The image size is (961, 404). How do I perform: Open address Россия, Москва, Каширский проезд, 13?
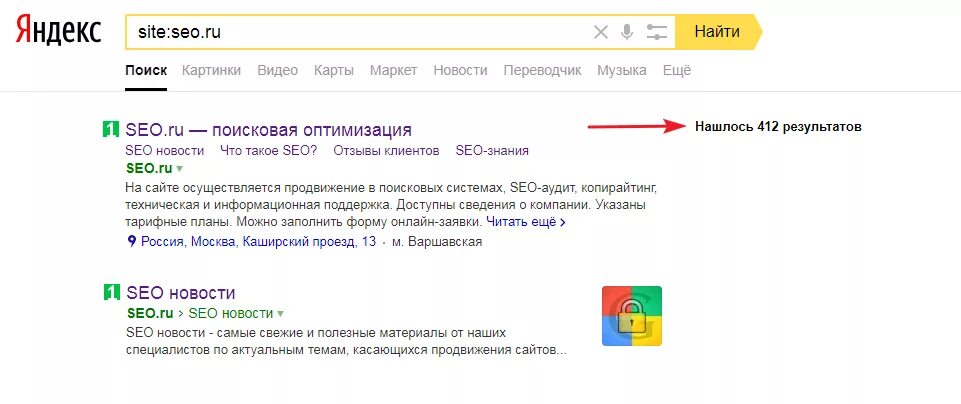(x=258, y=242)
